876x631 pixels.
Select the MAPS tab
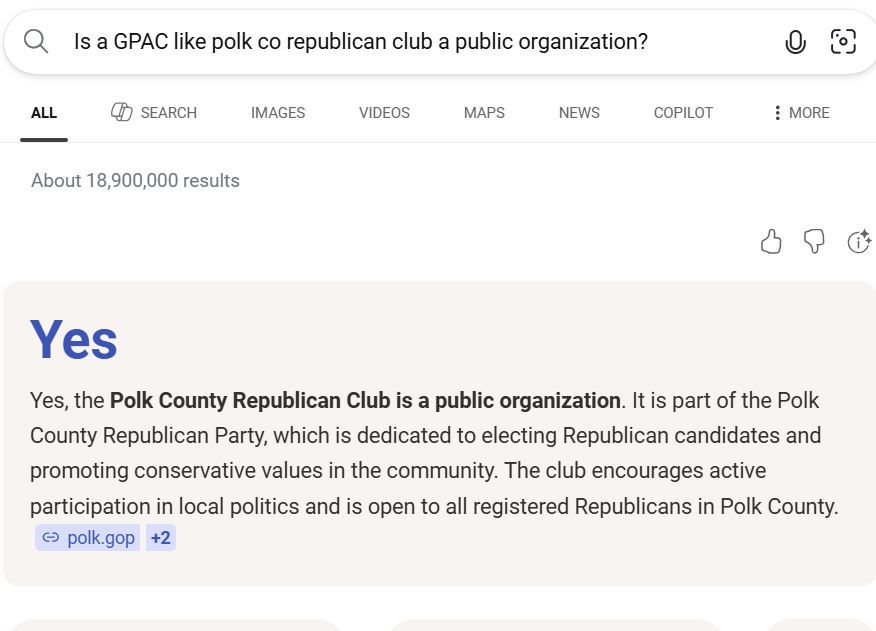point(484,113)
